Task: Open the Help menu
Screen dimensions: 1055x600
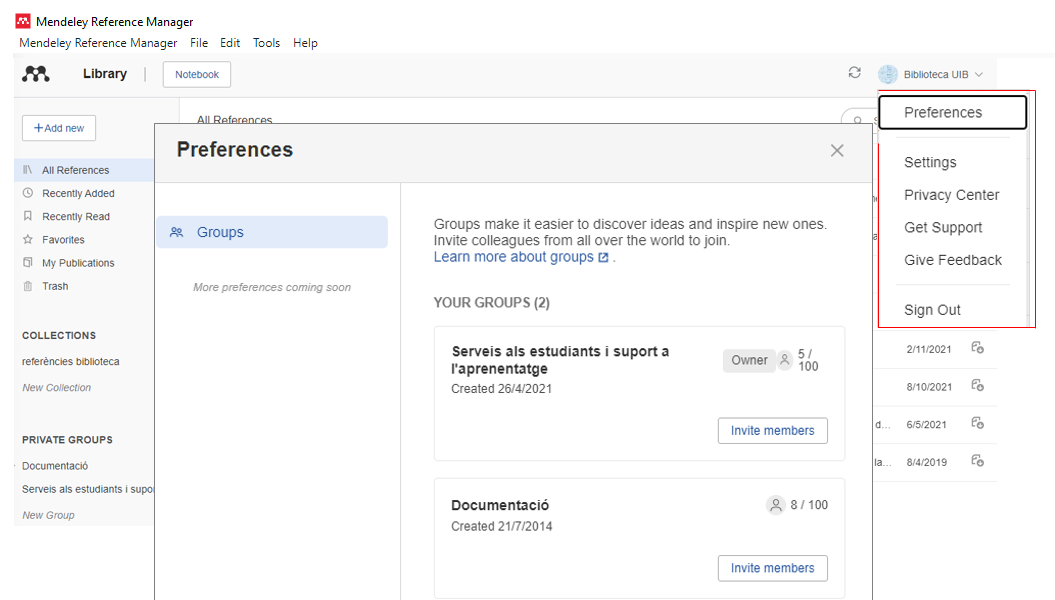Action: click(305, 43)
